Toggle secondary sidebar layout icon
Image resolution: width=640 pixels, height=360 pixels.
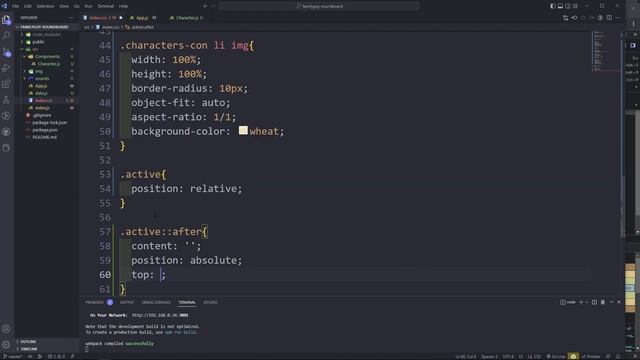click(x=567, y=6)
